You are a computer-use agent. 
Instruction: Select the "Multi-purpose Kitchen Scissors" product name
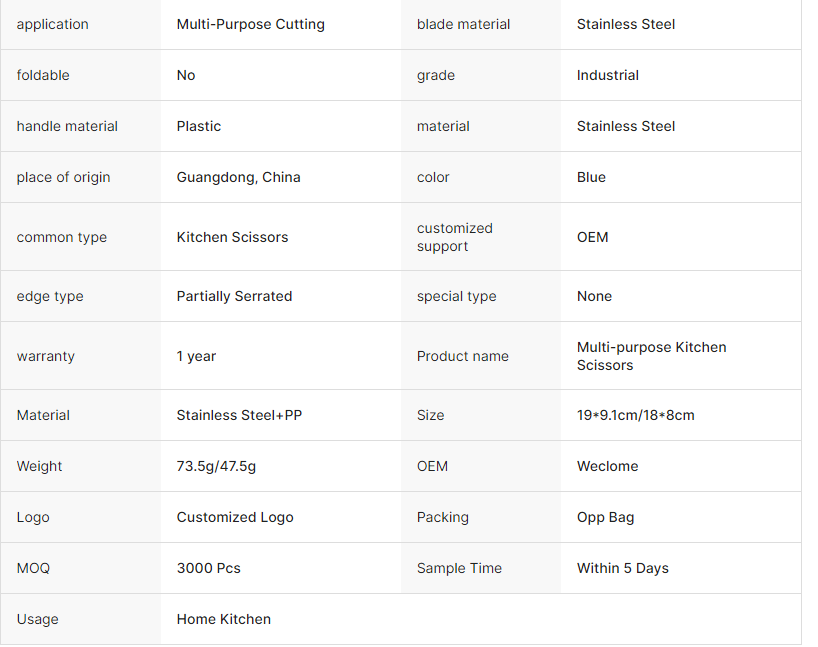click(651, 356)
